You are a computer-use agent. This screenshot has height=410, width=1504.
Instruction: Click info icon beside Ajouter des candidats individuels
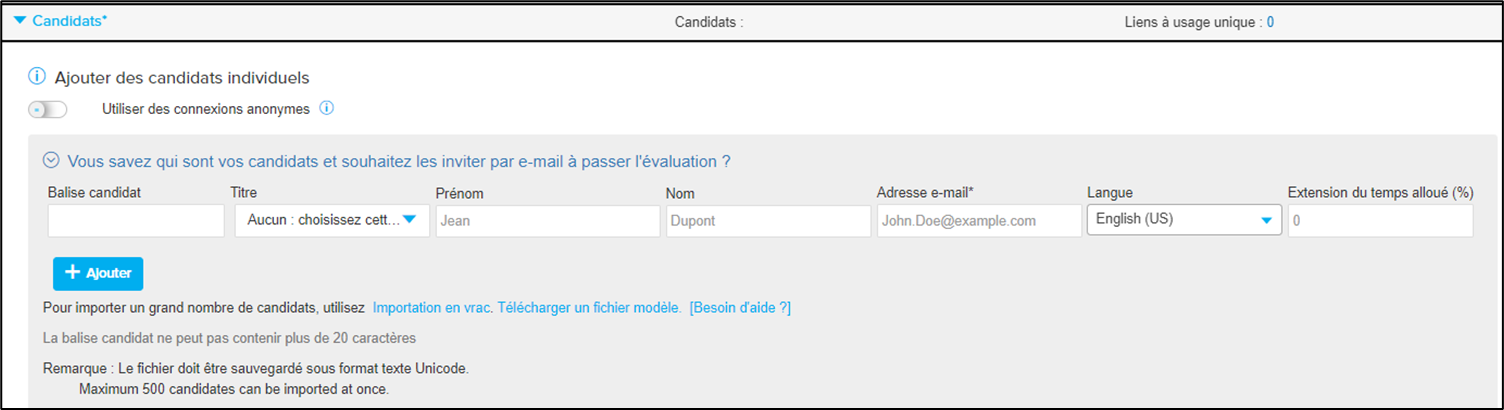tap(37, 77)
